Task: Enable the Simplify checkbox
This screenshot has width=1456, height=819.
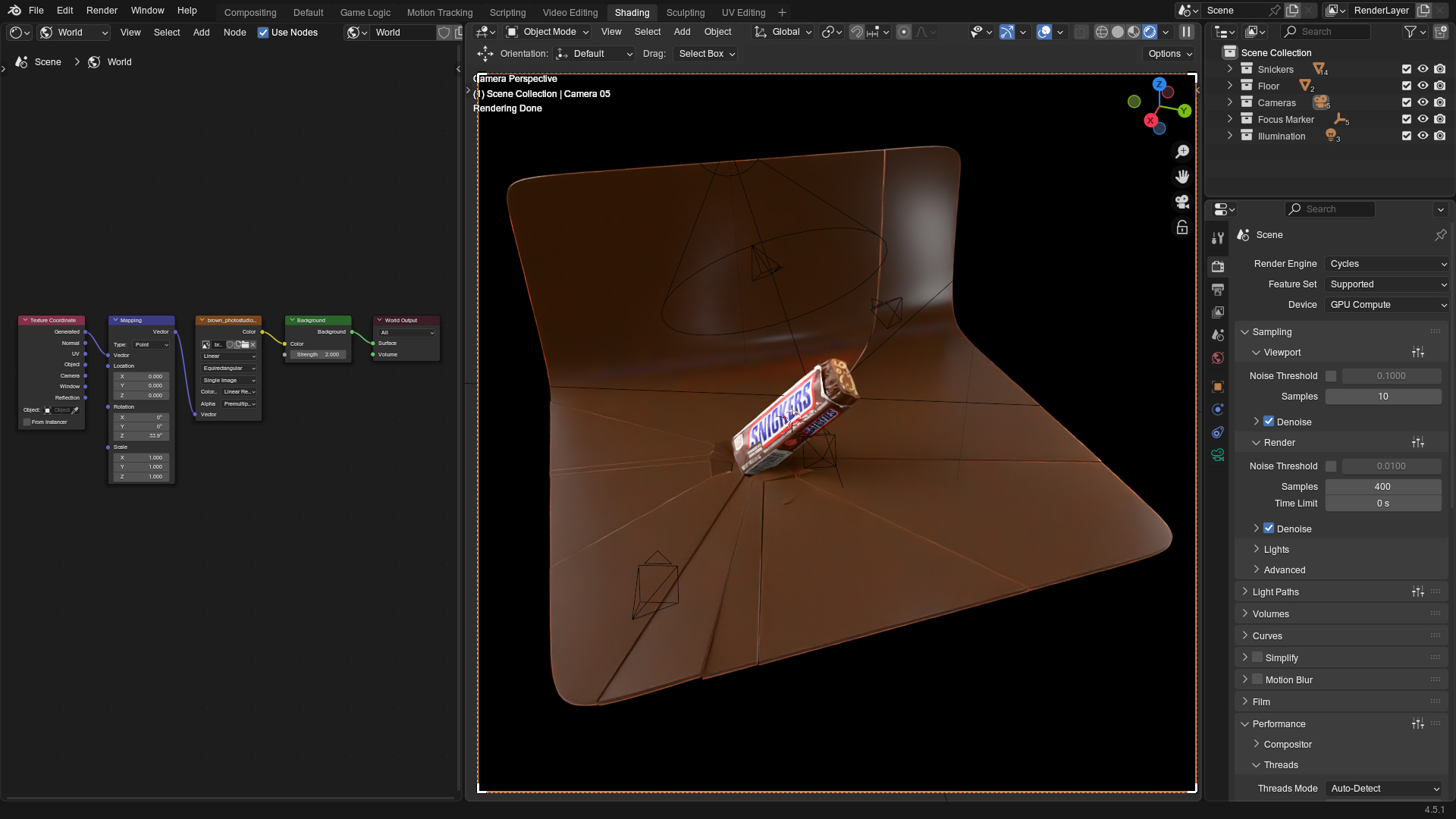Action: (1257, 657)
